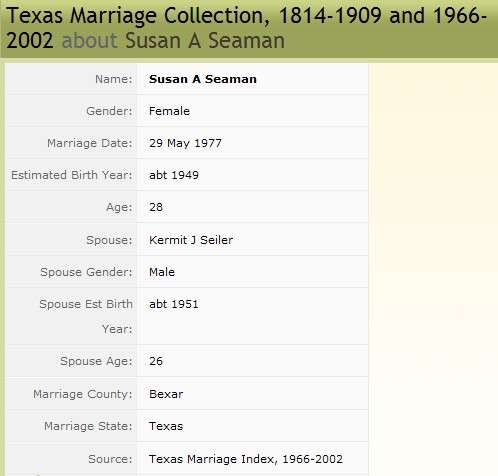Click the Source field label
This screenshot has height=476, width=498.
pos(110,459)
